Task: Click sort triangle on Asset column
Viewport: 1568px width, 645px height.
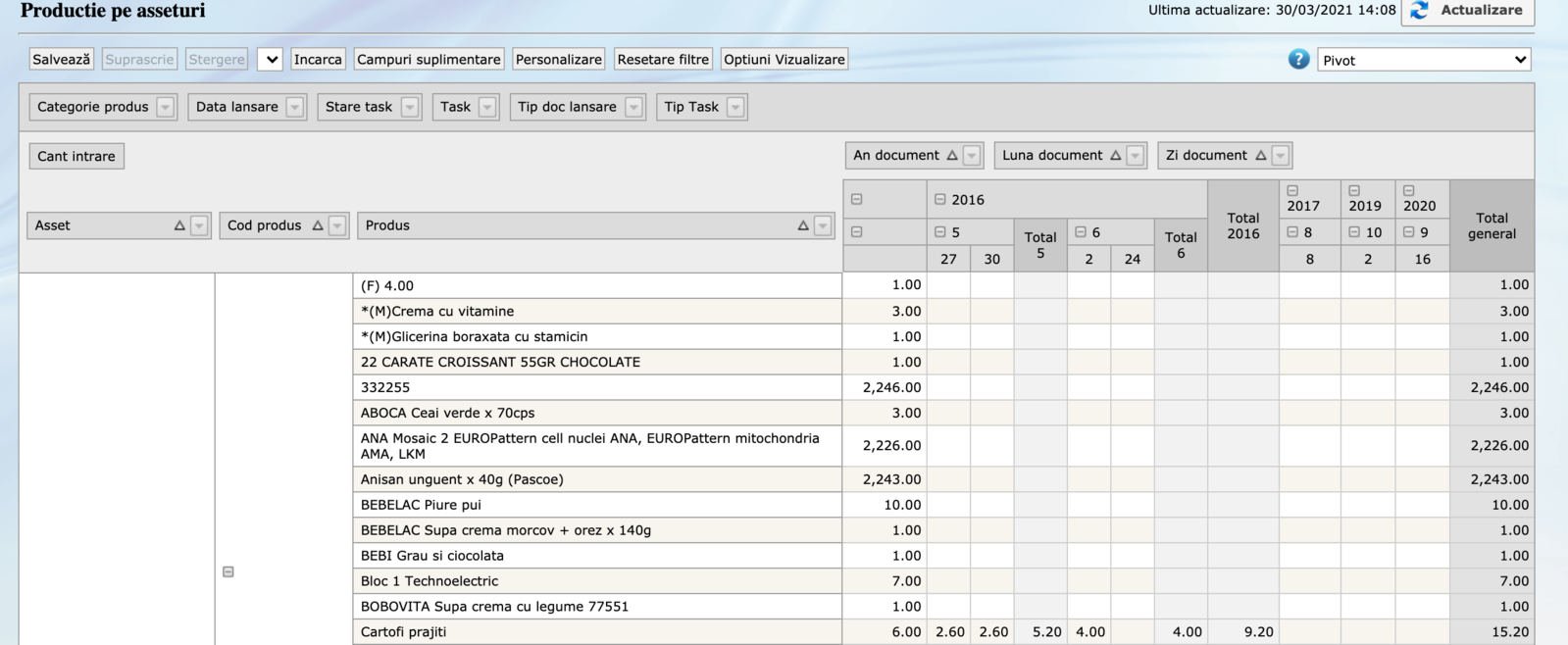Action: coord(179,225)
